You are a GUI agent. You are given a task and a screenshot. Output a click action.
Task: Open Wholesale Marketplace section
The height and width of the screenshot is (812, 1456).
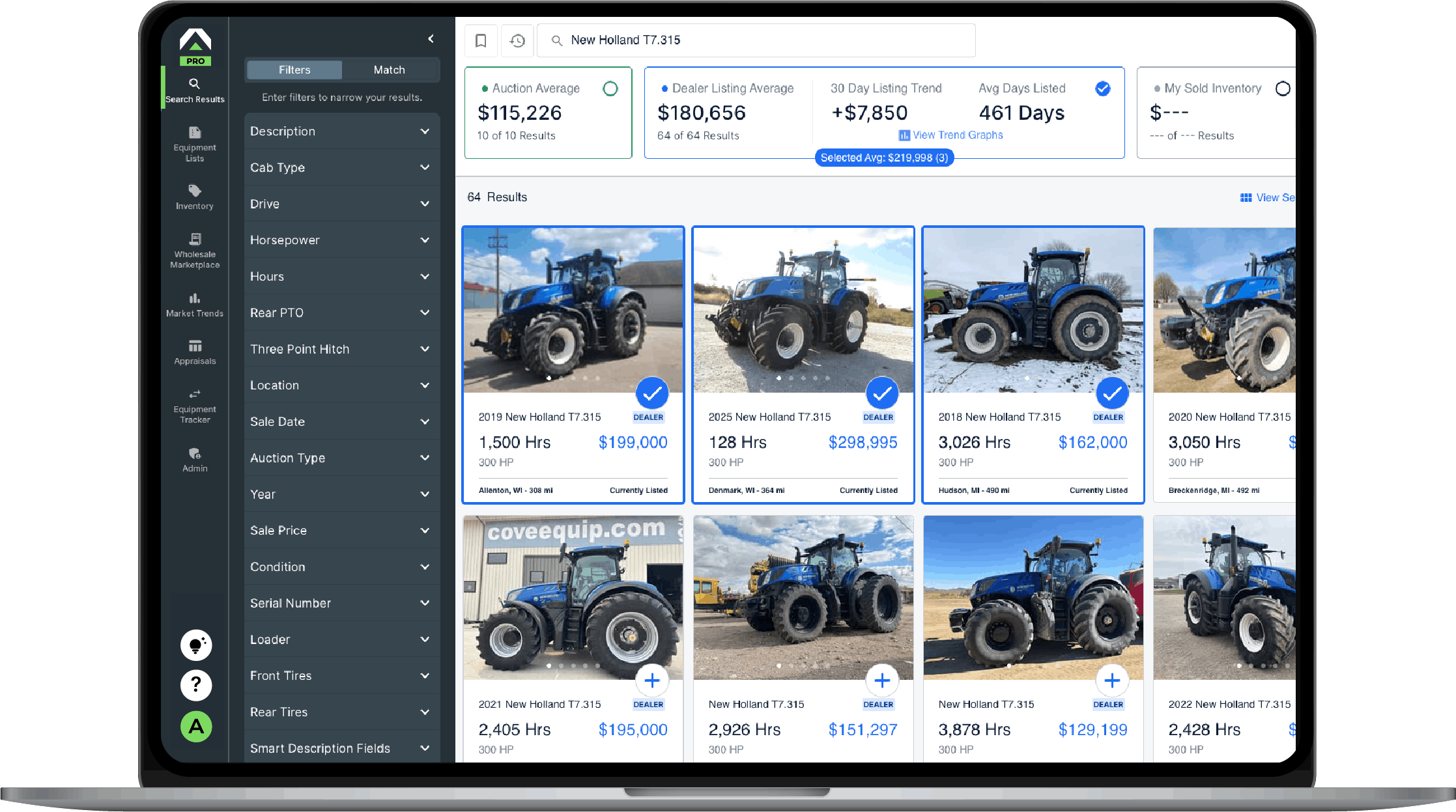[x=194, y=250]
